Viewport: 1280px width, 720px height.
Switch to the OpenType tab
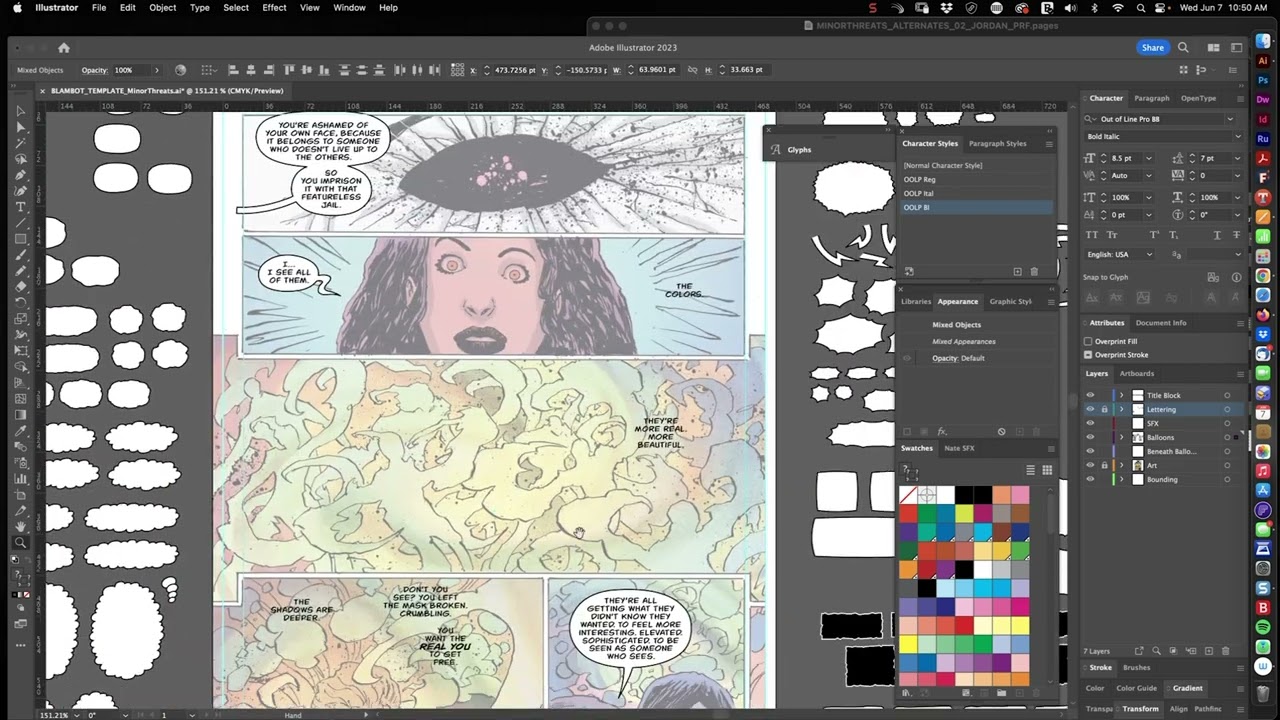pos(1198,98)
